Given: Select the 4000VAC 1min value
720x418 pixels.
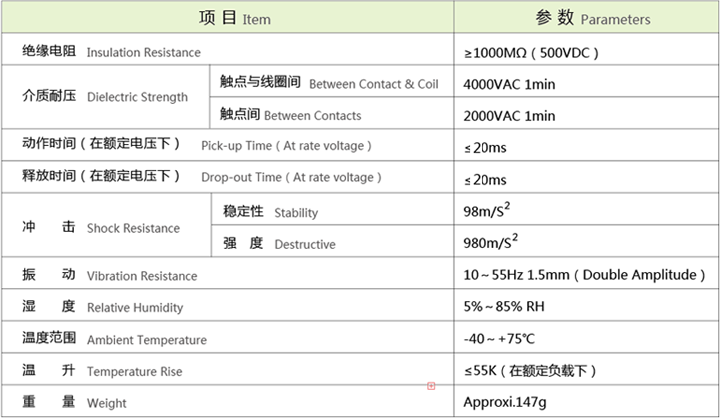Looking at the screenshot, I should [509, 83].
